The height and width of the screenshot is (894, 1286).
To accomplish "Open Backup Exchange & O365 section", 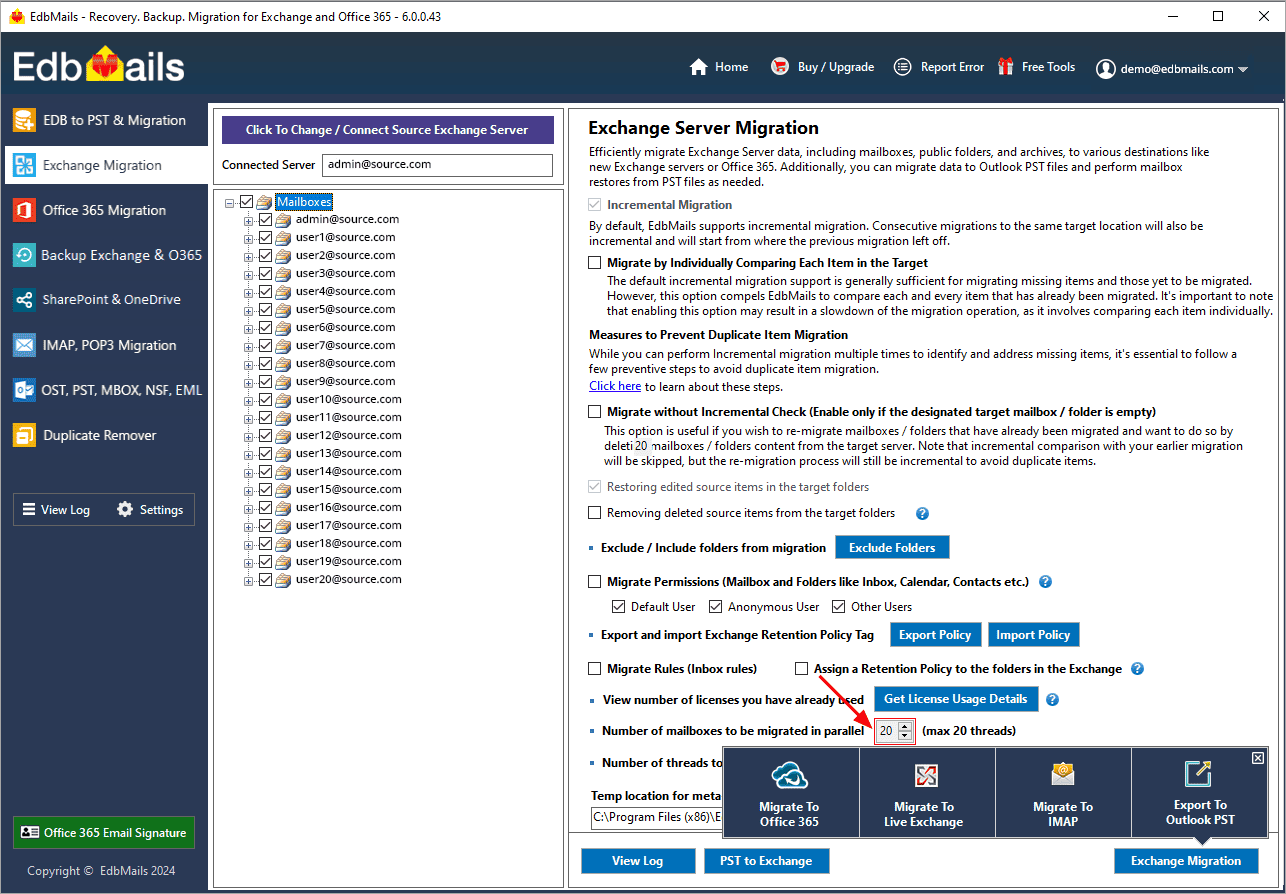I will [x=104, y=256].
